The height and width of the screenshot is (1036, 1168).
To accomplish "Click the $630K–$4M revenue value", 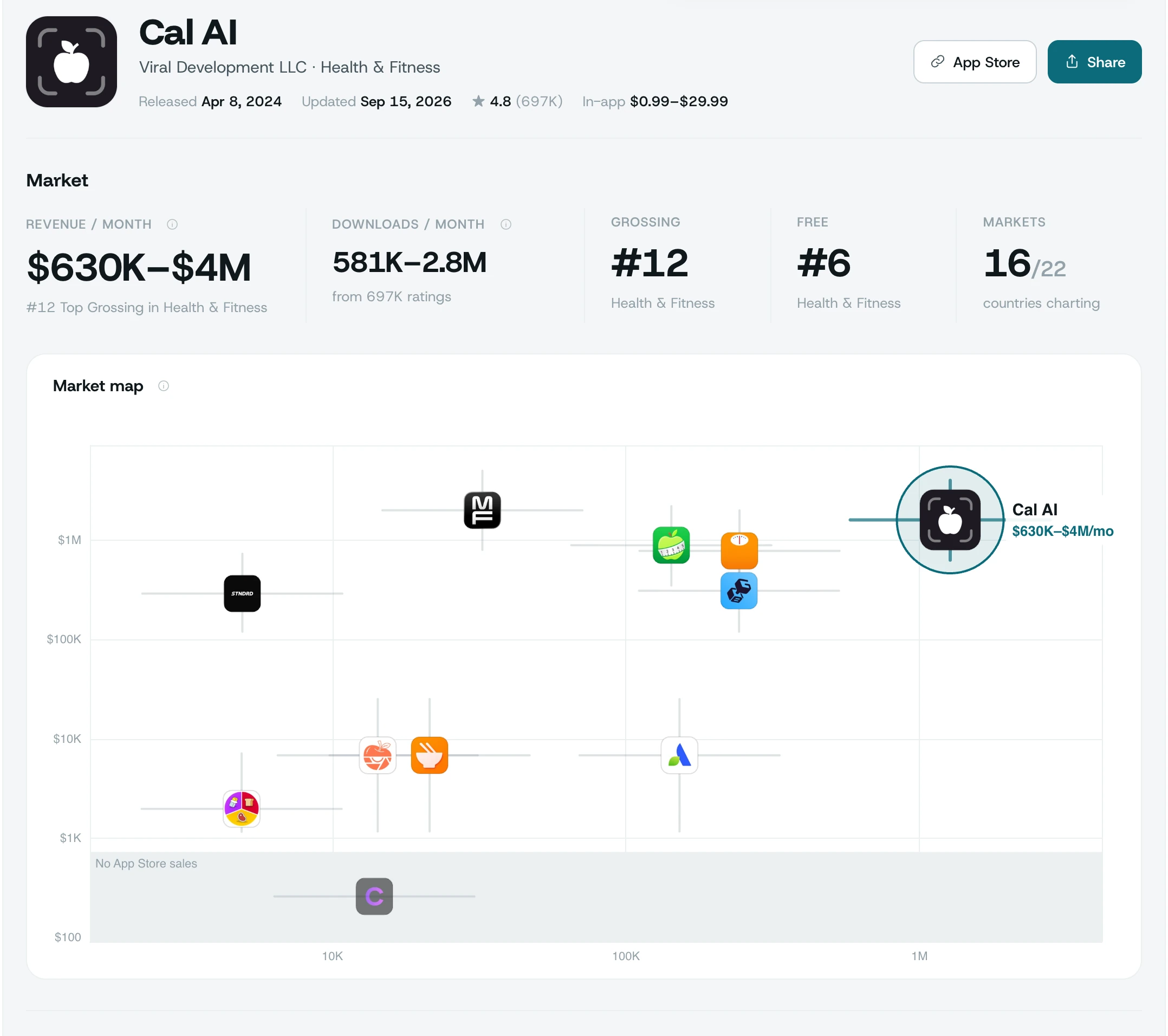I will point(139,267).
